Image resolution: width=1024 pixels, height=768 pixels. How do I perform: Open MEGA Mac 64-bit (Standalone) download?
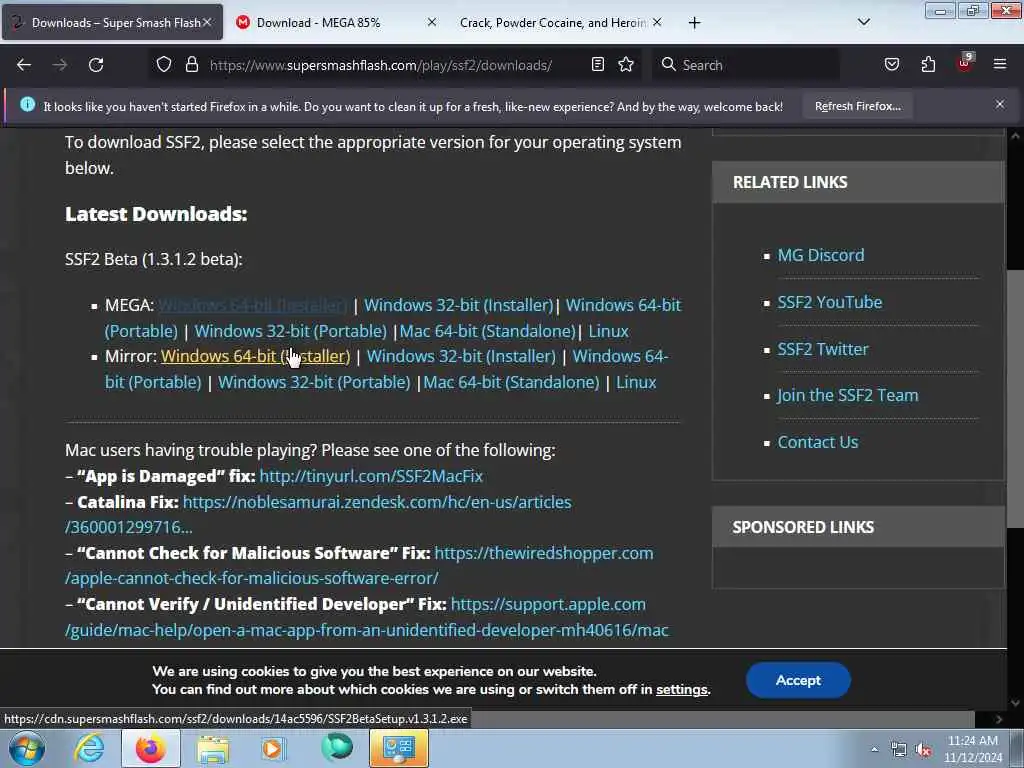pyautogui.click(x=487, y=331)
